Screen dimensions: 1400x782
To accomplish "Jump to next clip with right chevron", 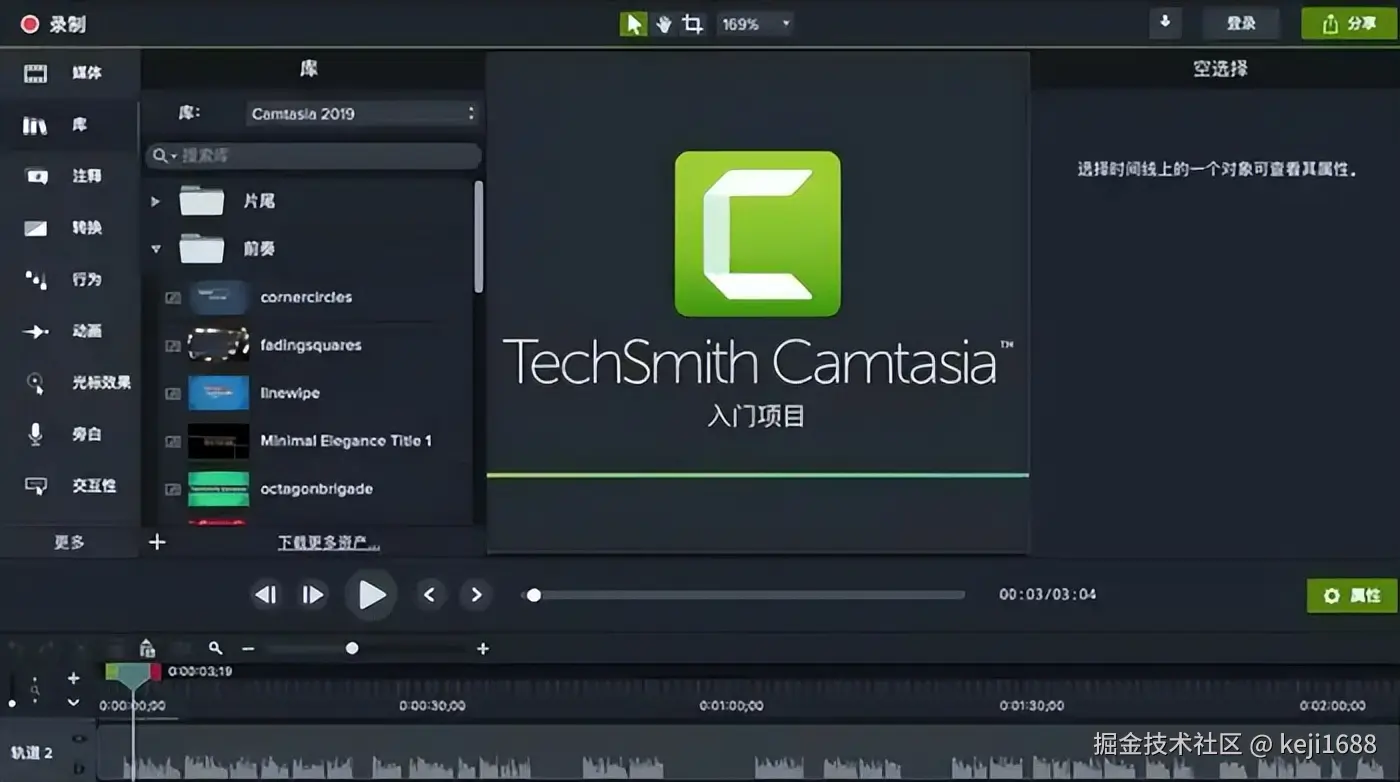I will (x=476, y=595).
